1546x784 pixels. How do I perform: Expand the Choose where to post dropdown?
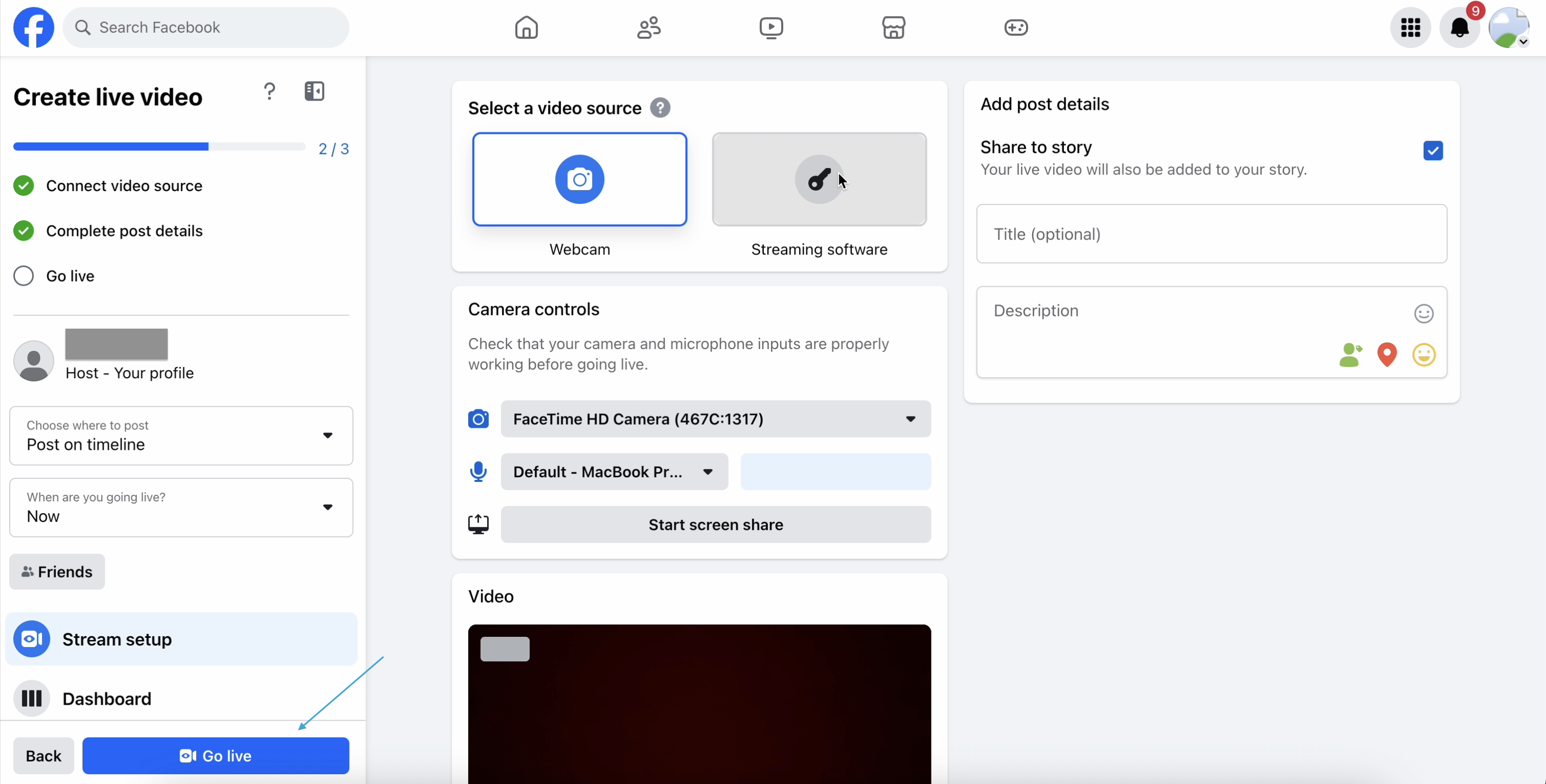pos(181,435)
